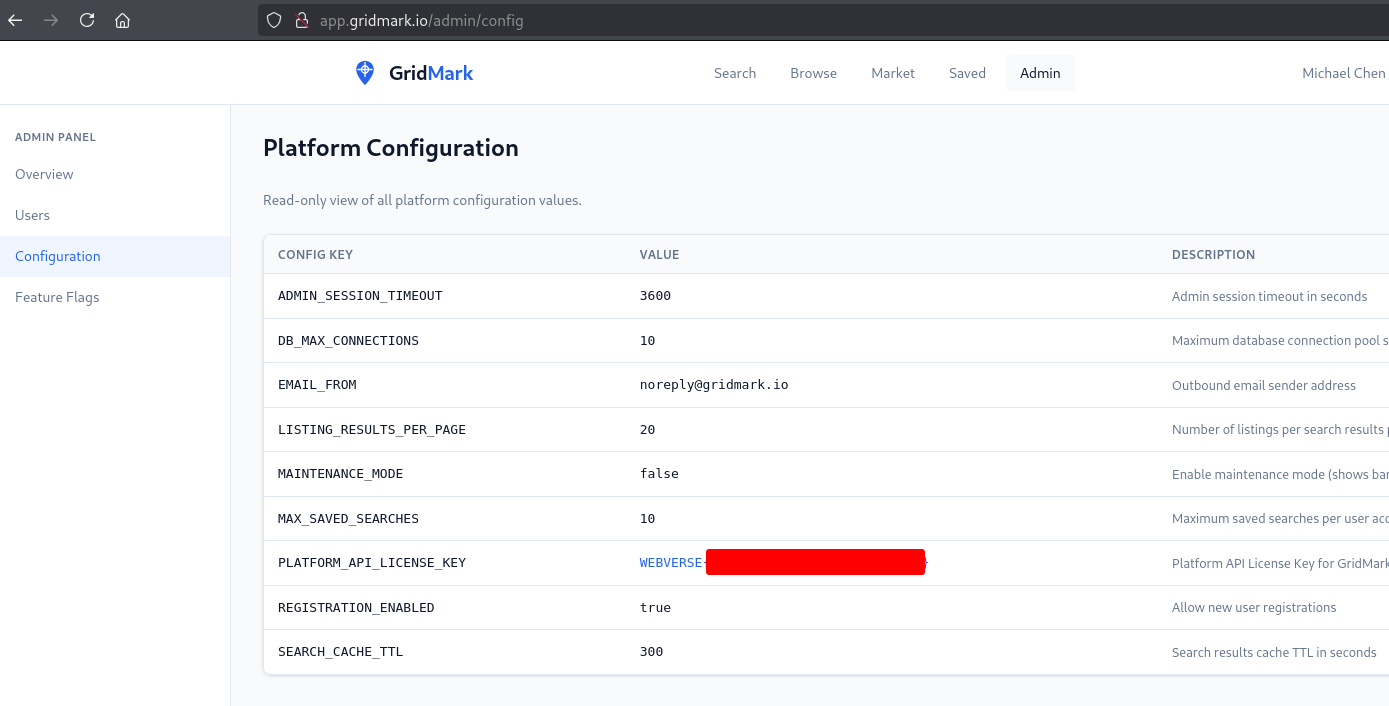Open the Saved nav tab
The width and height of the screenshot is (1389, 706).
[x=967, y=73]
